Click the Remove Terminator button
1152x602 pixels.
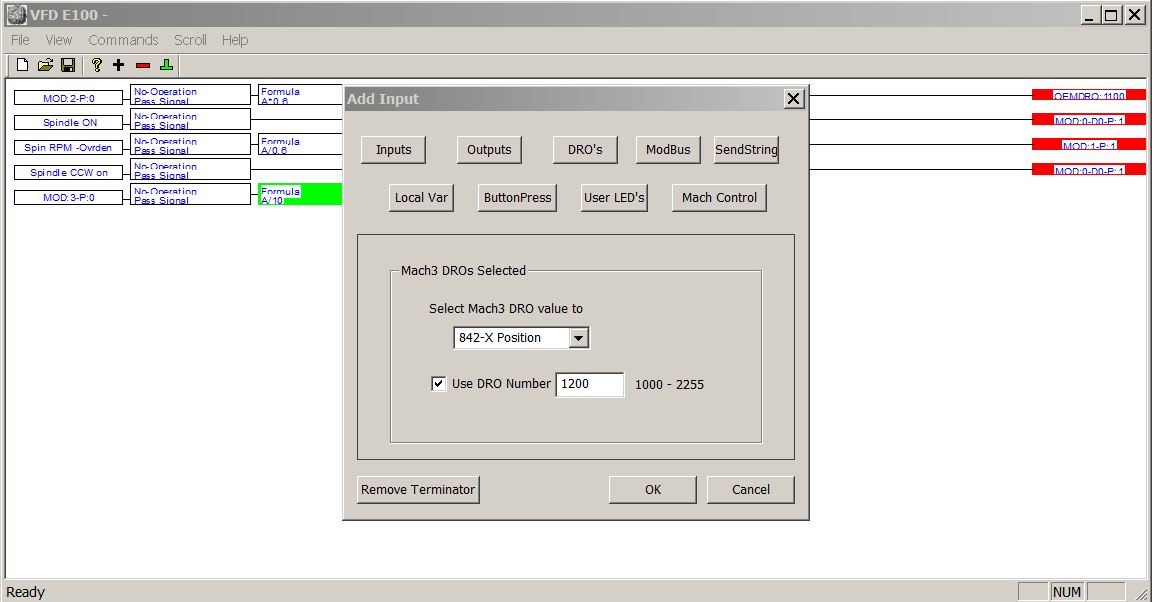(x=418, y=490)
